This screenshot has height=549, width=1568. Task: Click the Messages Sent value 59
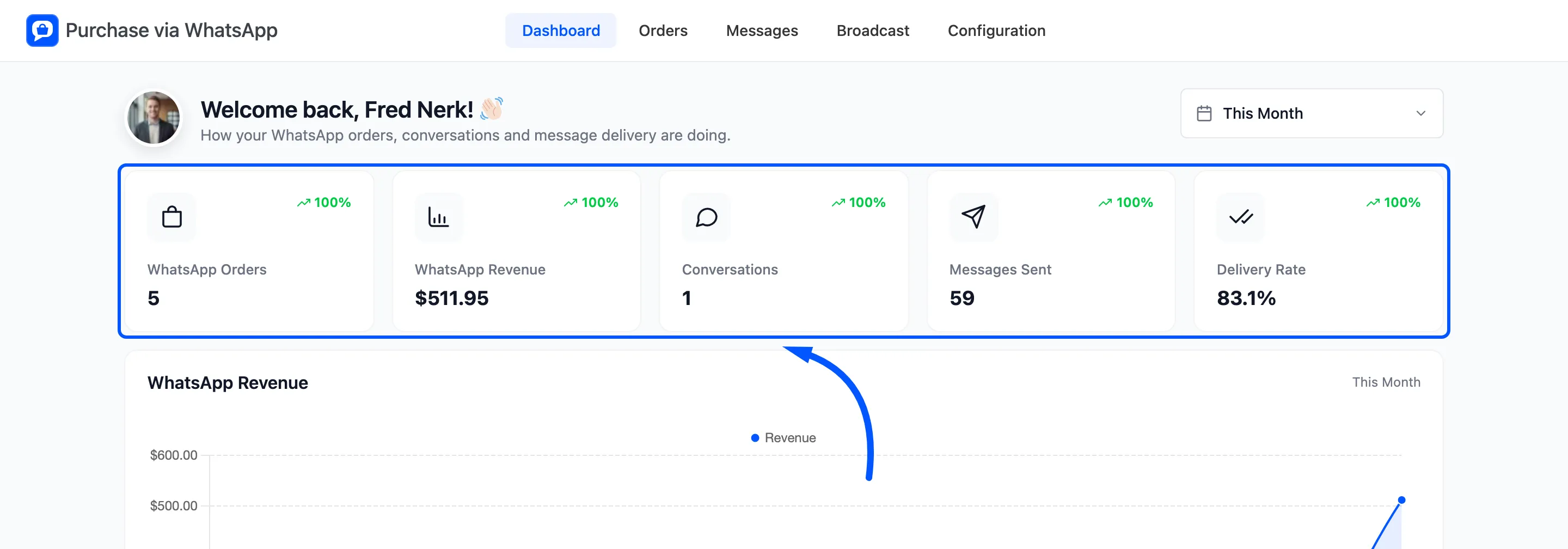[x=961, y=298]
